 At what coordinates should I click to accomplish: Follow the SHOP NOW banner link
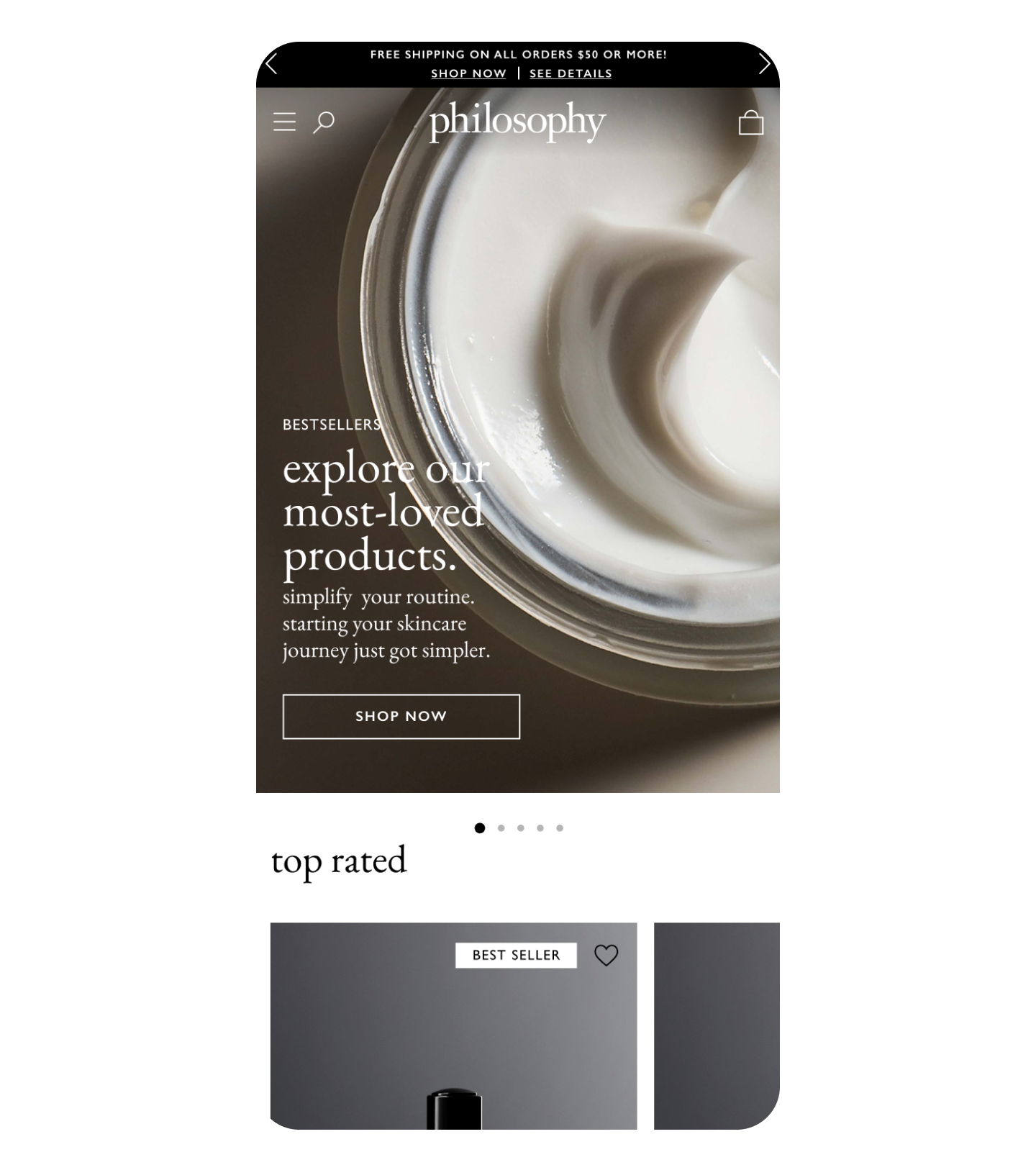468,73
